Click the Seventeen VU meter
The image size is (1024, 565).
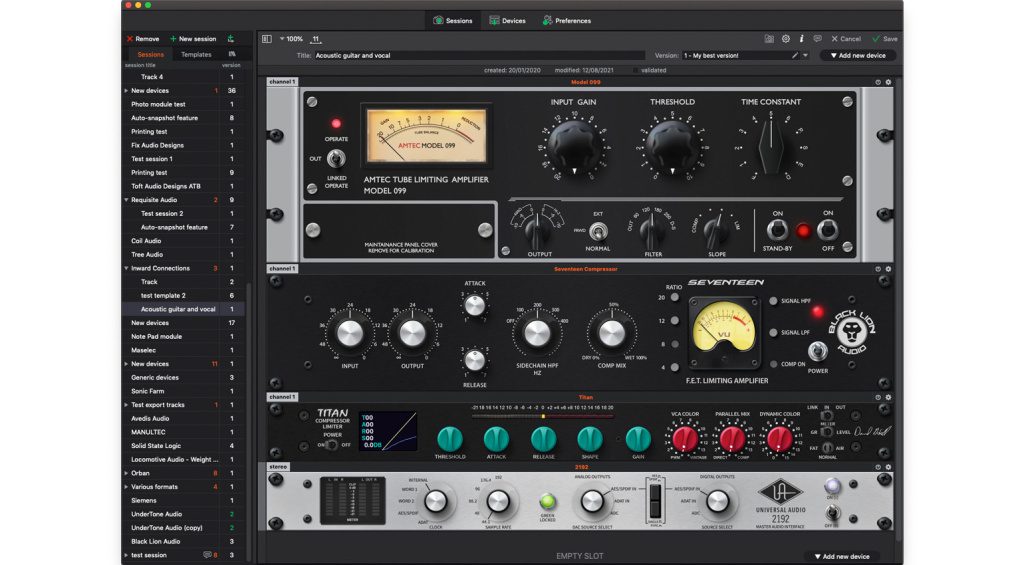pyautogui.click(x=724, y=332)
